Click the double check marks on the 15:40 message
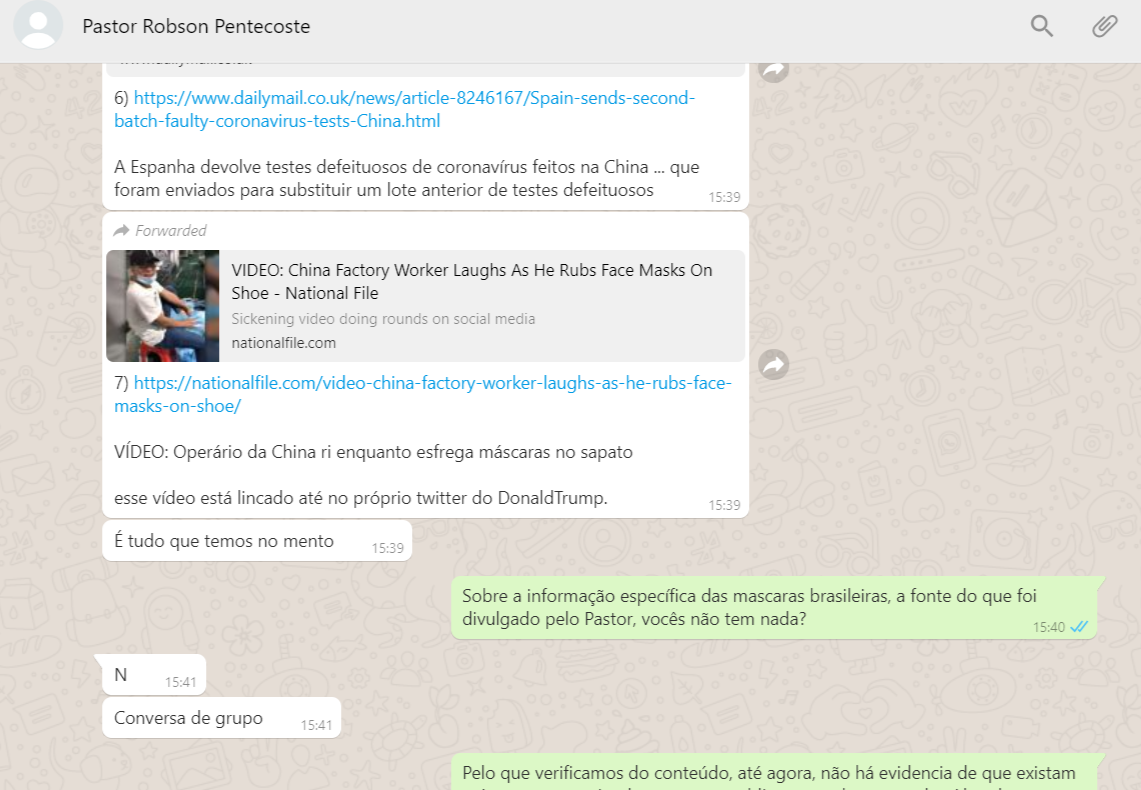This screenshot has width=1141, height=790. click(1078, 626)
